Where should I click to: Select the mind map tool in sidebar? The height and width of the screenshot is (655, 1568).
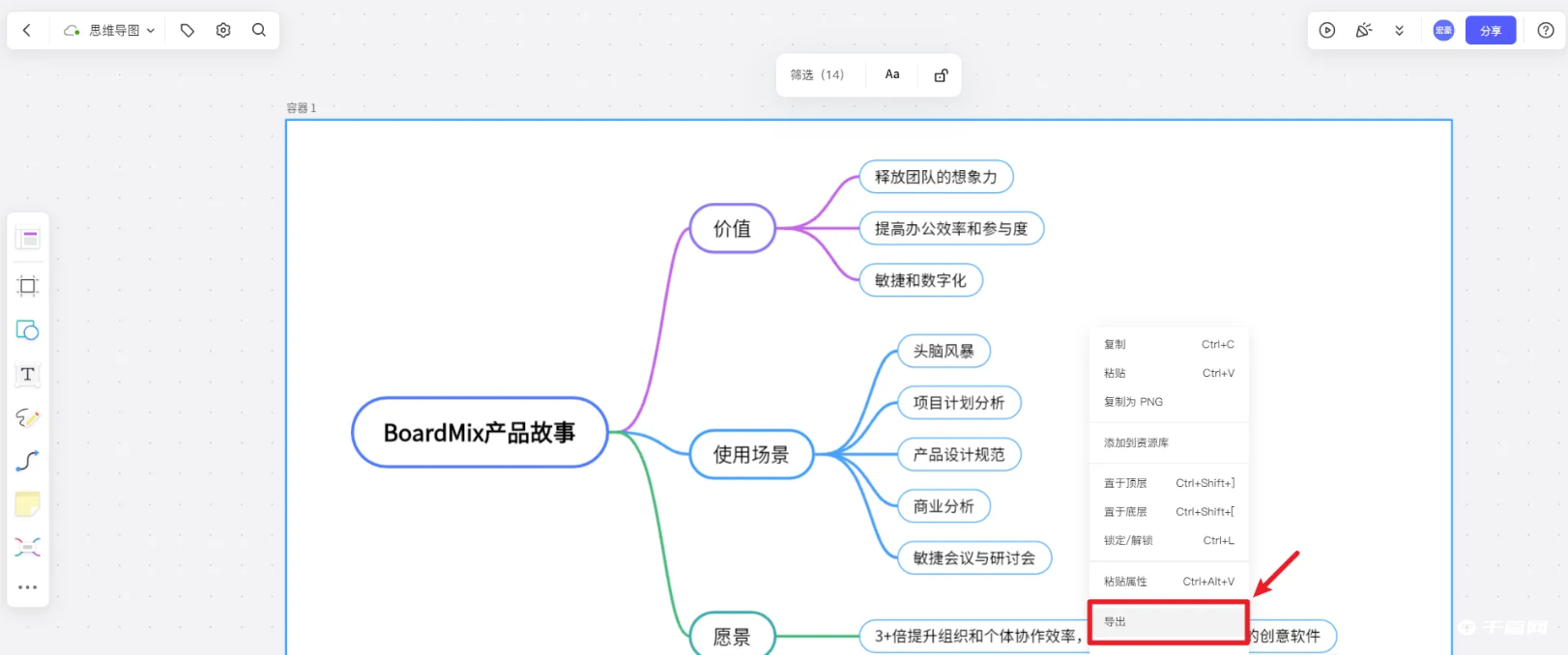click(x=28, y=547)
